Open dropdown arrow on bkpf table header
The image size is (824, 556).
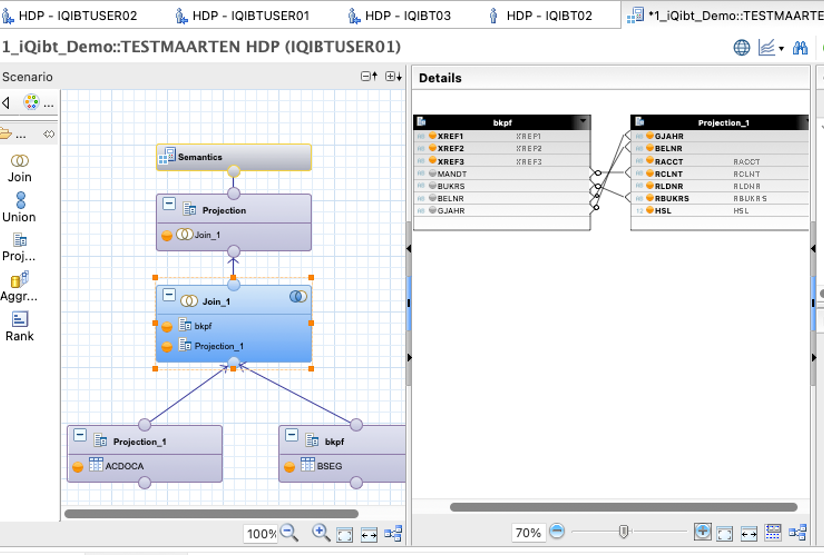pyautogui.click(x=583, y=121)
